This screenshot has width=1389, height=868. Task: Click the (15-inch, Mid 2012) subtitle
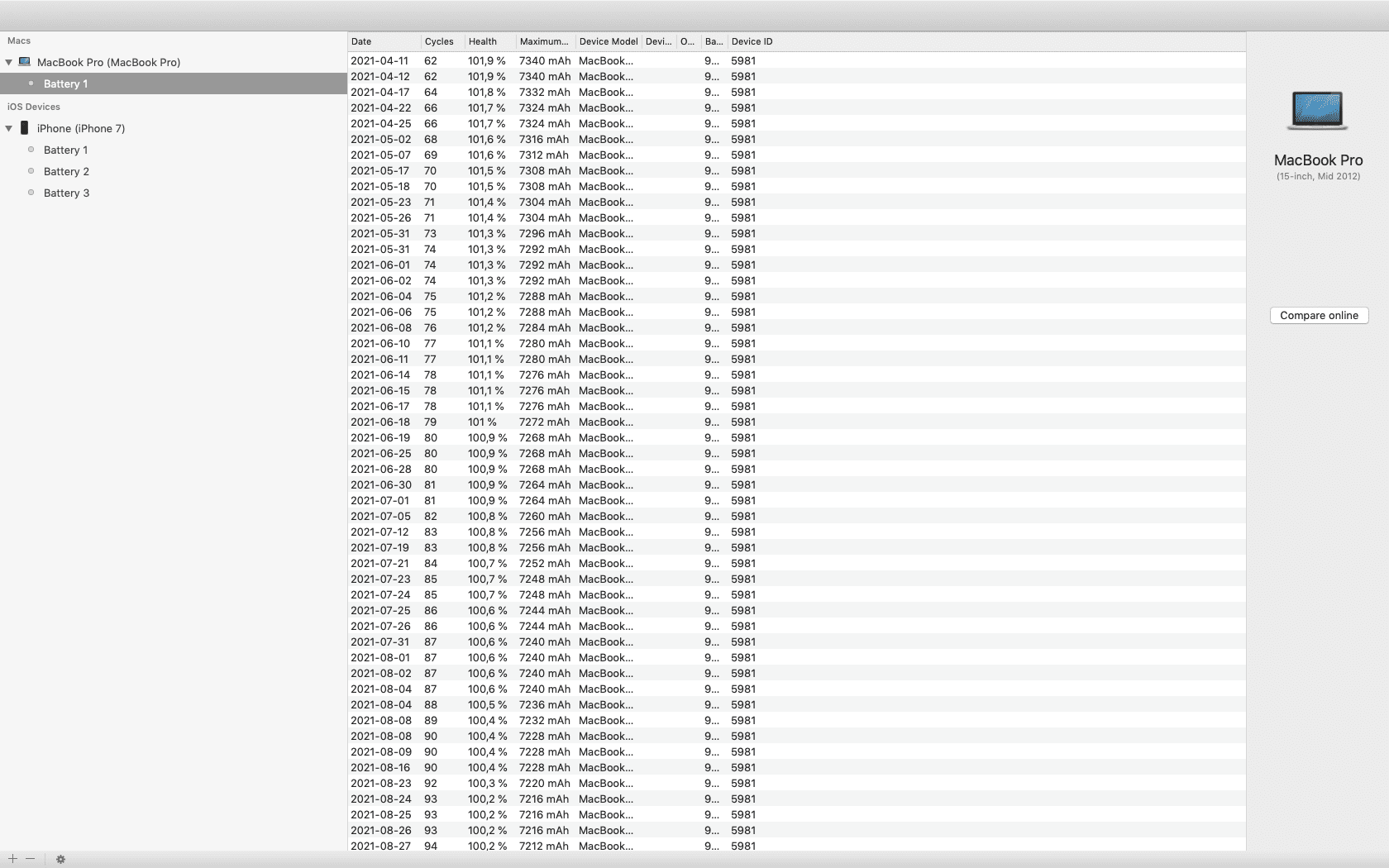pyautogui.click(x=1318, y=176)
